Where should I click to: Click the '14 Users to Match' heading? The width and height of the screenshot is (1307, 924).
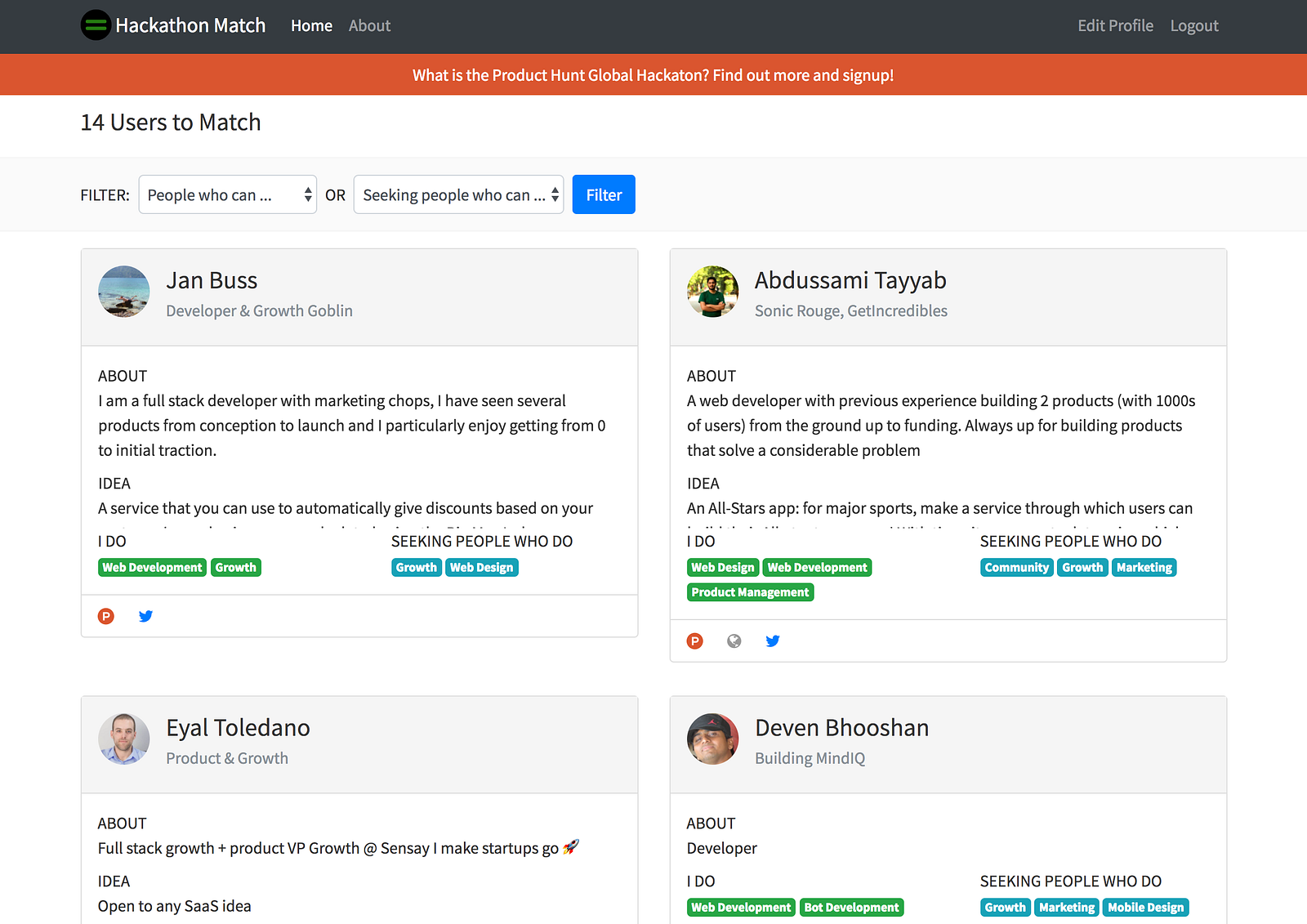[171, 123]
